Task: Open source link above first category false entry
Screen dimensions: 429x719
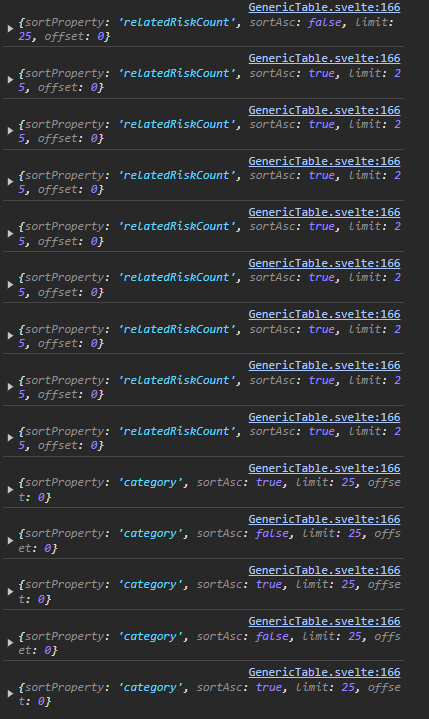Action: [x=324, y=519]
